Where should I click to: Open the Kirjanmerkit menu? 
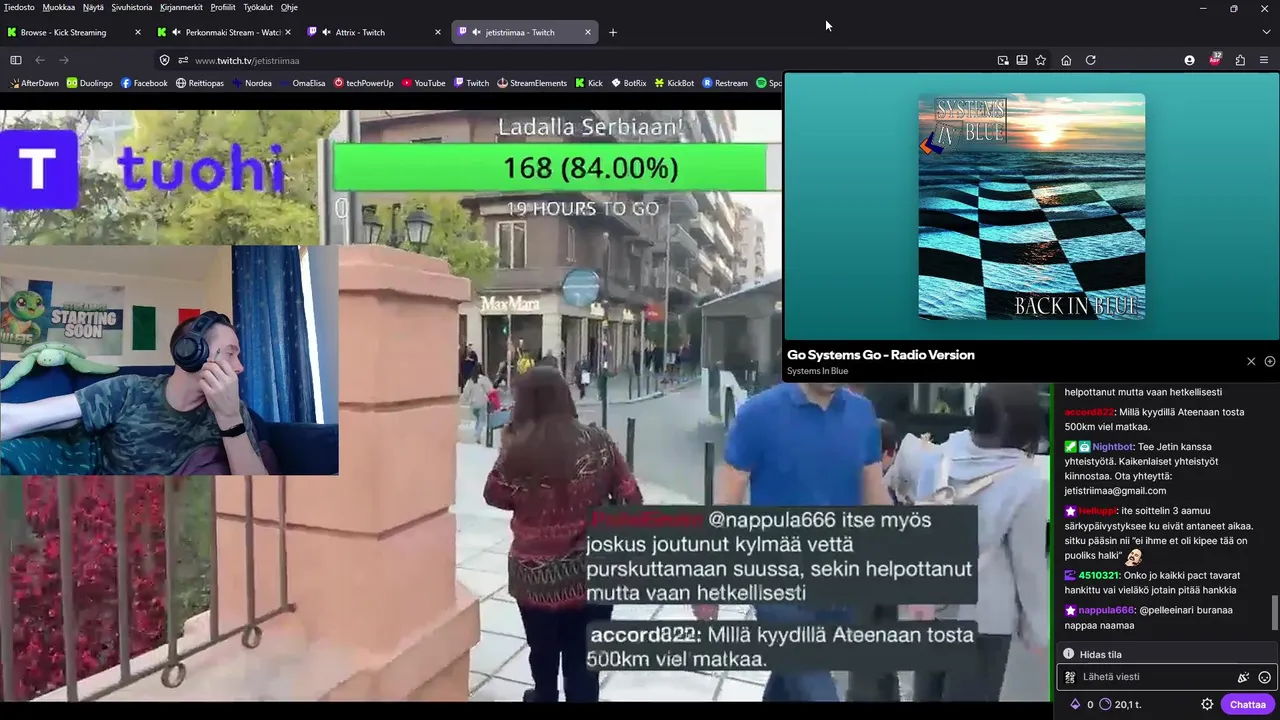point(181,7)
